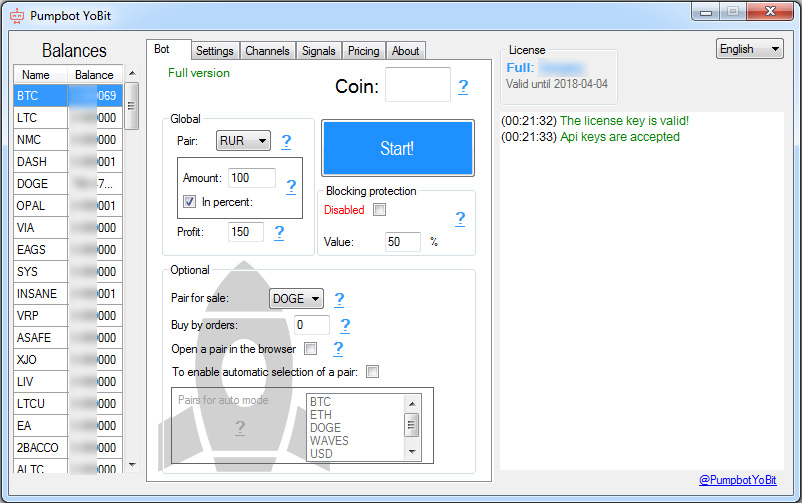The height and width of the screenshot is (503, 802).
Task: Click Balances list scrollbar up arrow
Action: pyautogui.click(x=132, y=73)
